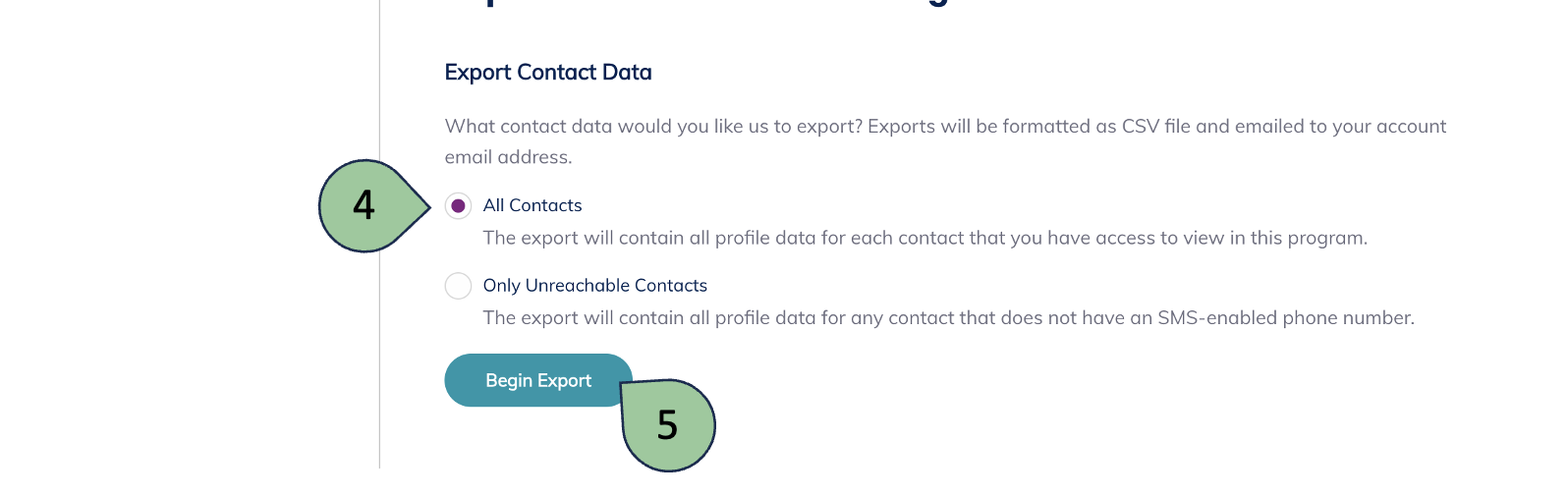The width and height of the screenshot is (1568, 497).
Task: Click the Begin Export button
Action: pos(537,380)
